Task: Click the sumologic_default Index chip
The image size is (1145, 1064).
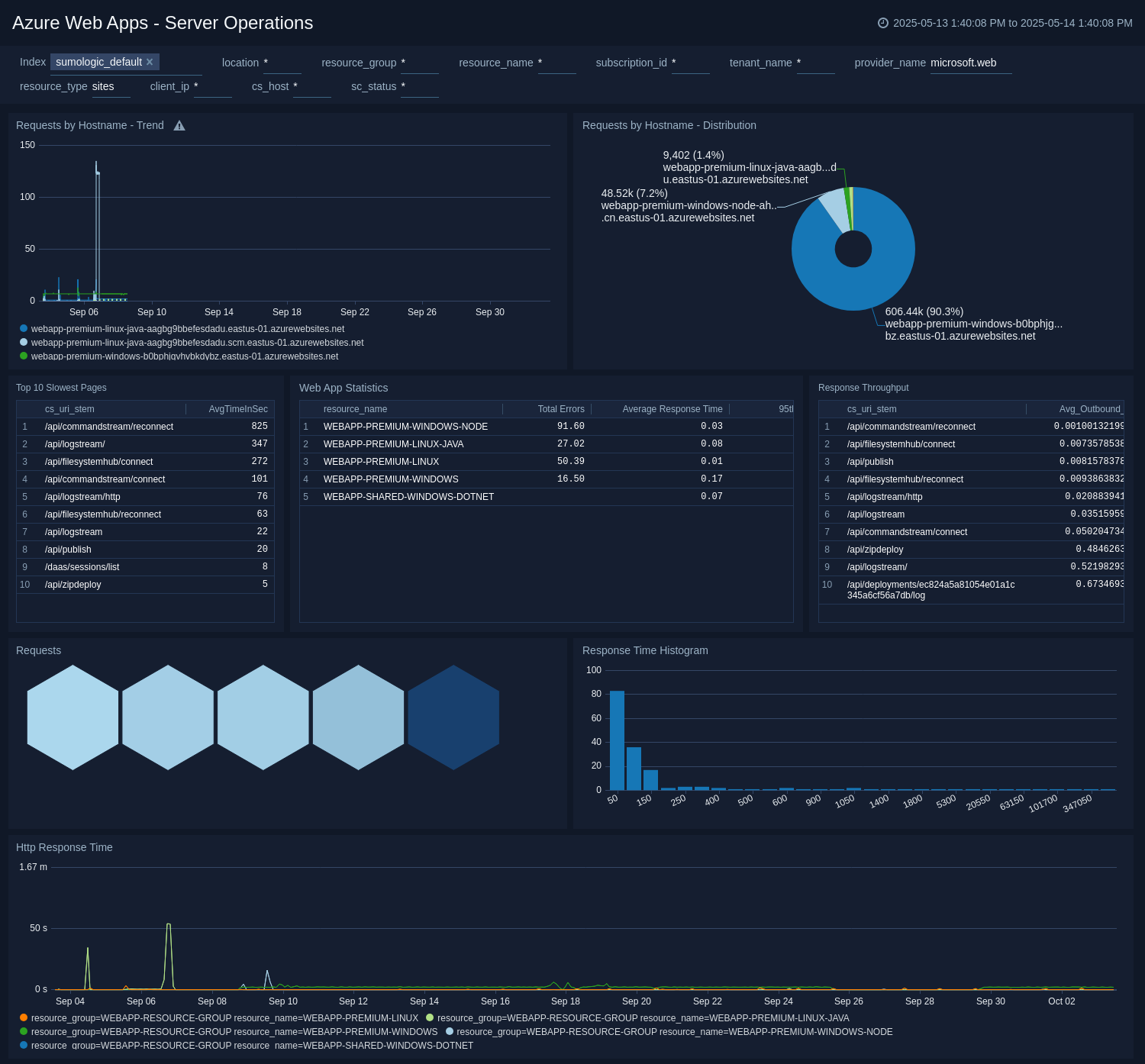Action: (105, 62)
